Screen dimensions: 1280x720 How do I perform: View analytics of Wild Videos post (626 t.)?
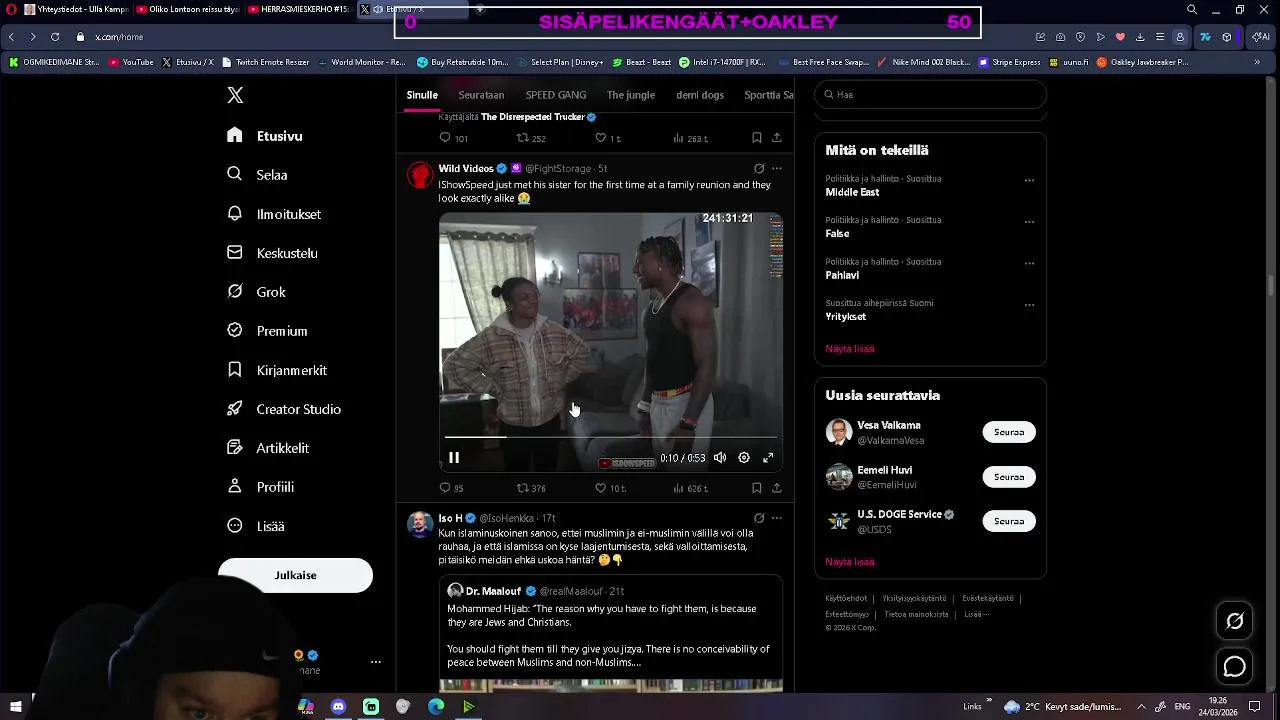coord(690,488)
